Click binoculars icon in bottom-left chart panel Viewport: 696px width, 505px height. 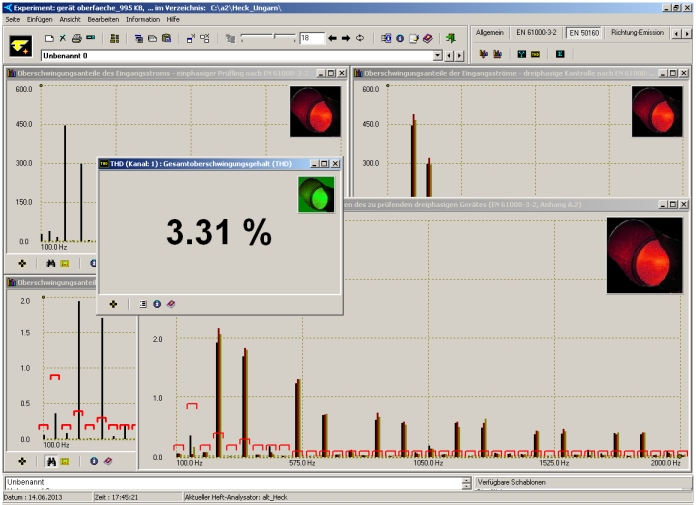pyautogui.click(x=49, y=461)
